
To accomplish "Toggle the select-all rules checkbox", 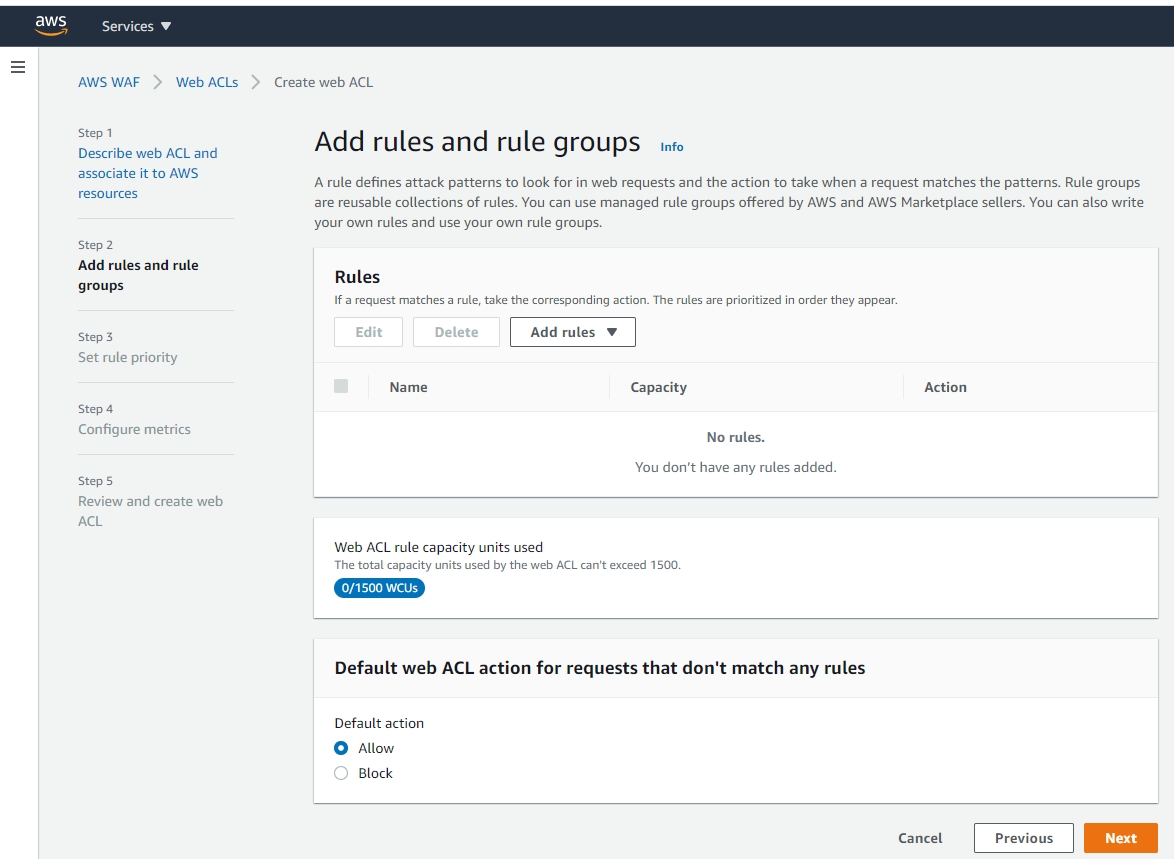I will click(x=341, y=386).
